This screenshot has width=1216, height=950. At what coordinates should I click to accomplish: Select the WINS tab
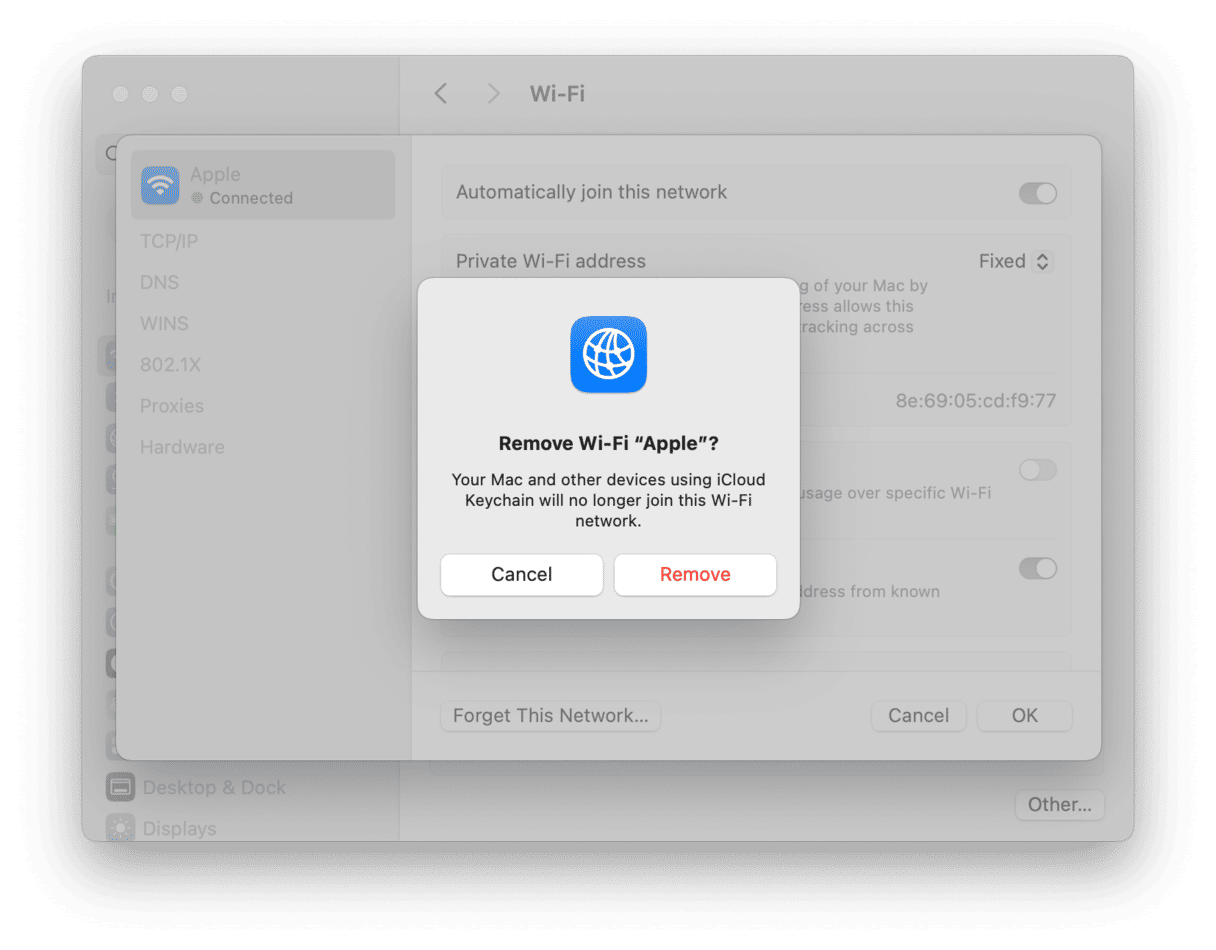click(x=164, y=324)
